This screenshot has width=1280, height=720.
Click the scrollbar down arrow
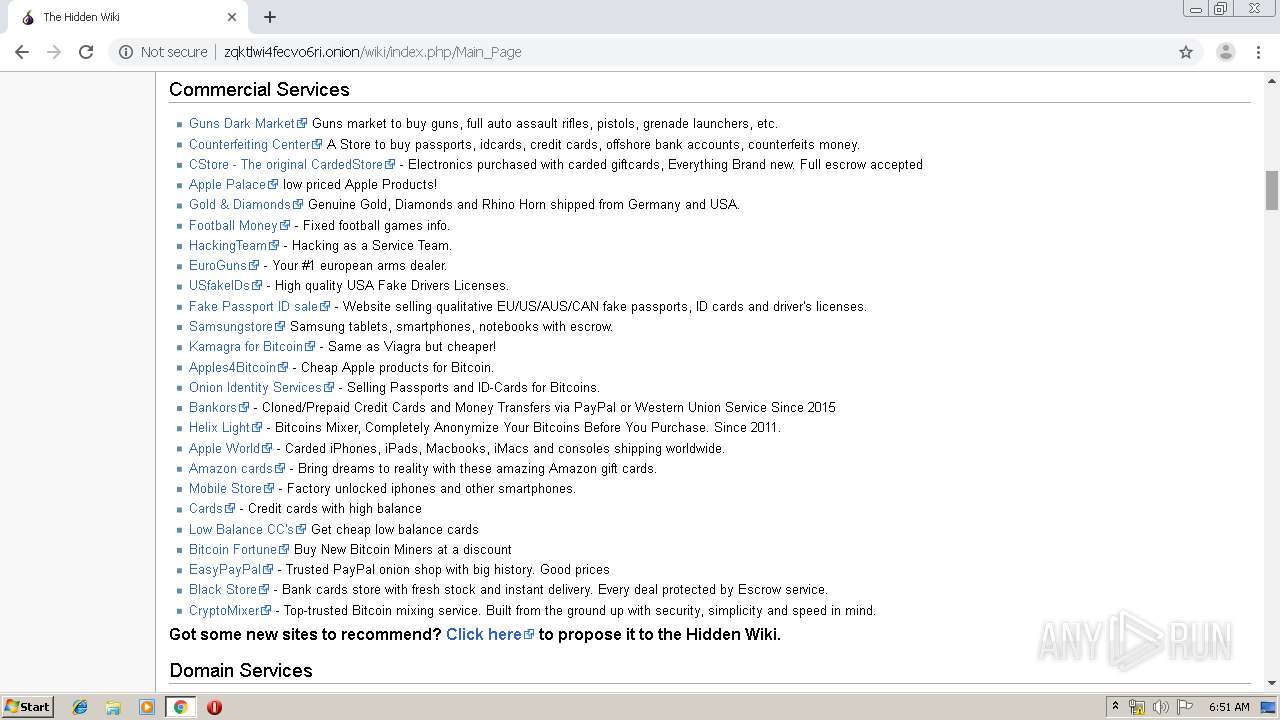pyautogui.click(x=1272, y=683)
